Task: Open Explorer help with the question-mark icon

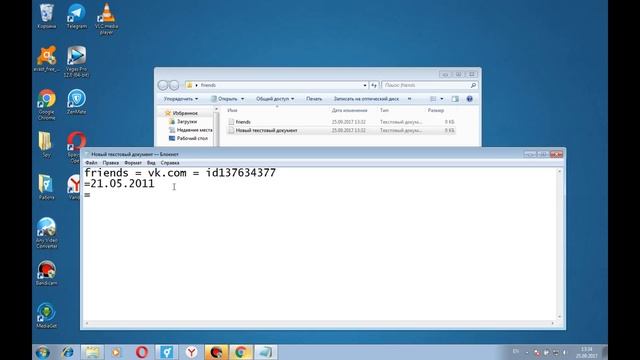Action: (x=469, y=99)
